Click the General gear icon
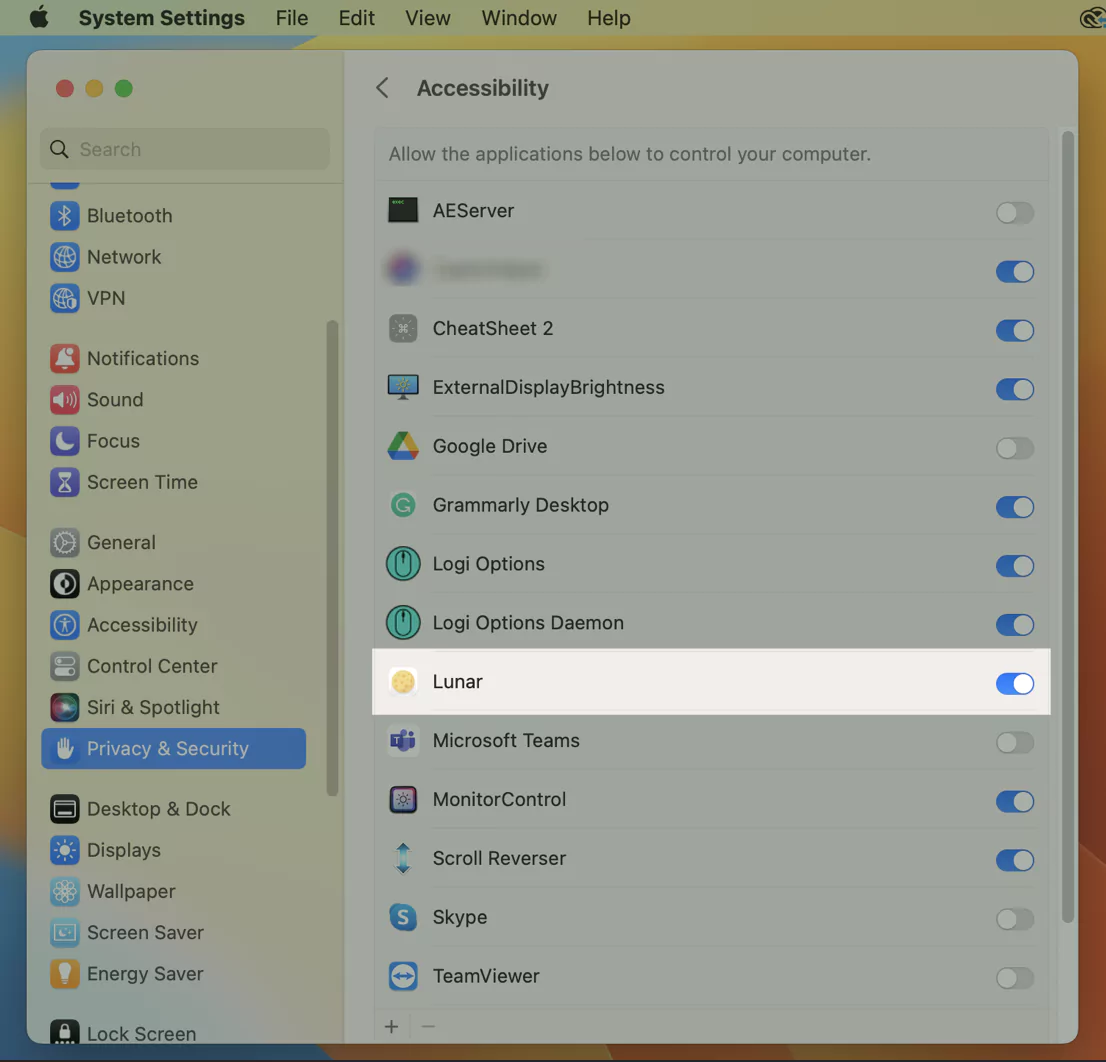This screenshot has height=1062, width=1106. (x=64, y=542)
